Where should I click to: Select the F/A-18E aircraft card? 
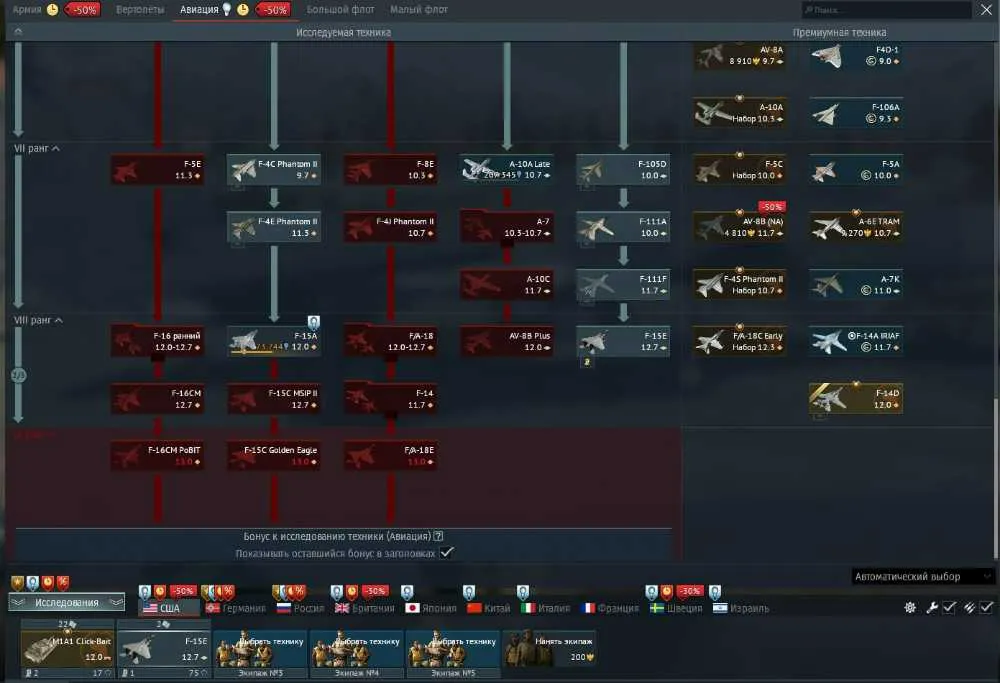390,455
